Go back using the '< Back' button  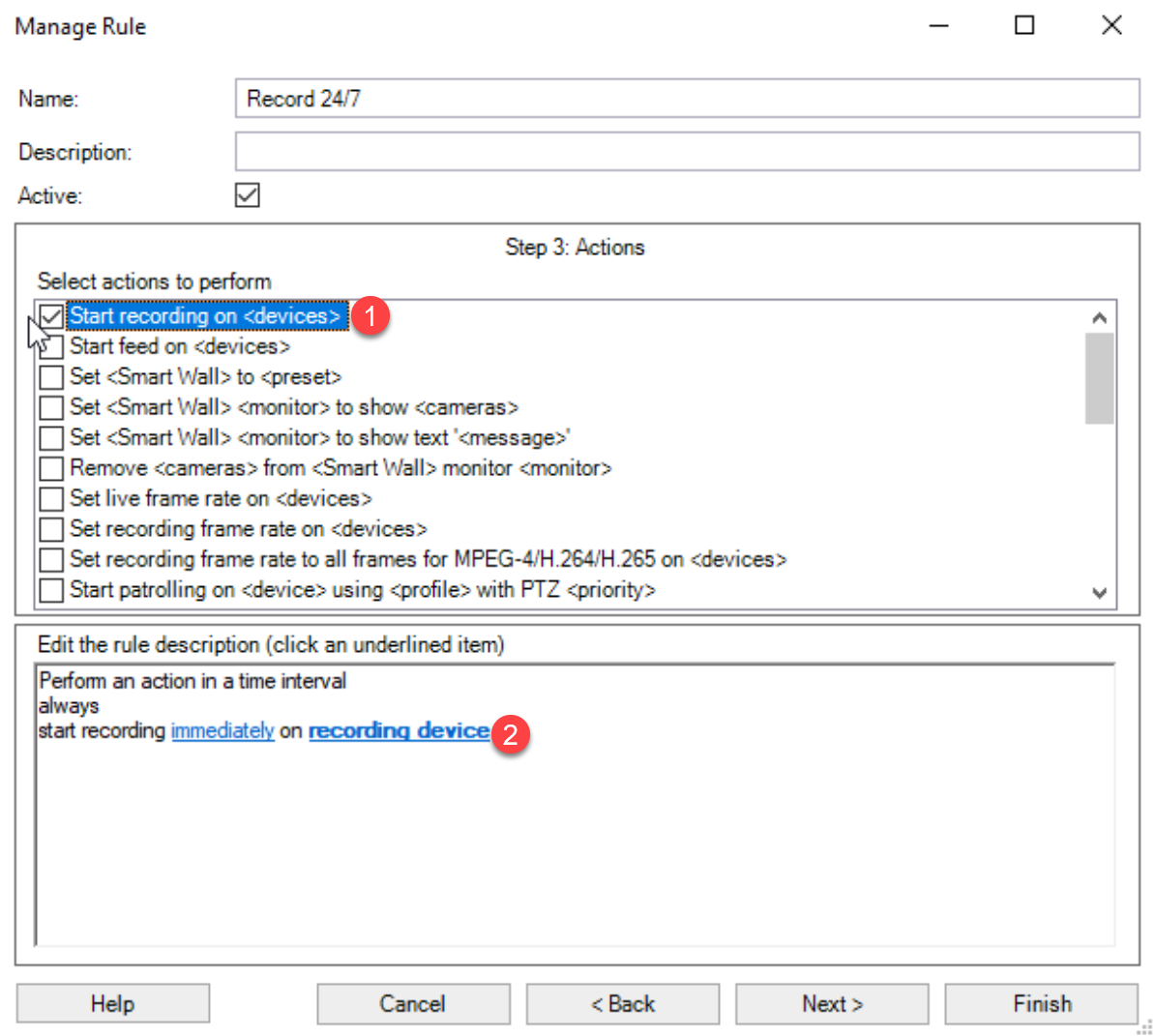tap(622, 1003)
